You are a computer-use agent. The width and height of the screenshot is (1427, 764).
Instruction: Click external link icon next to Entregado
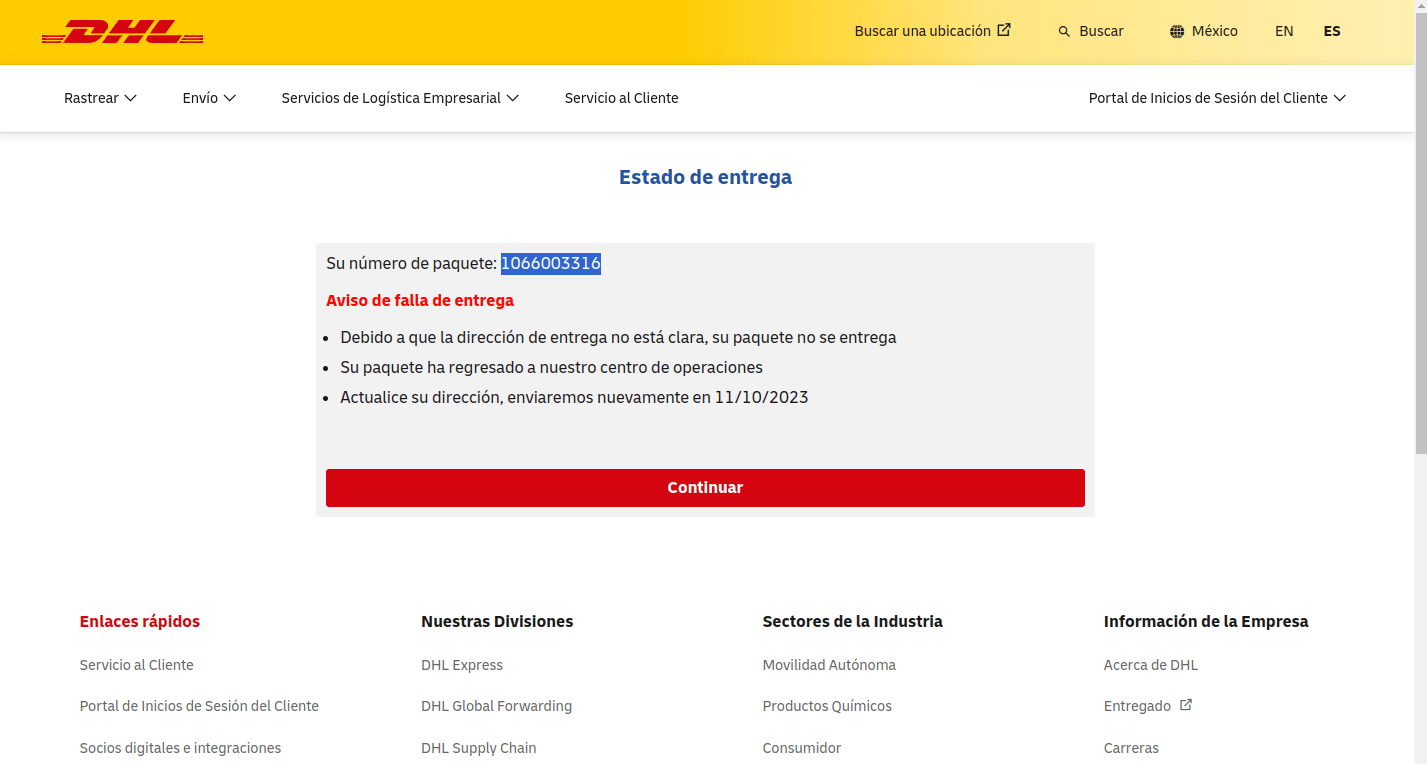1186,705
